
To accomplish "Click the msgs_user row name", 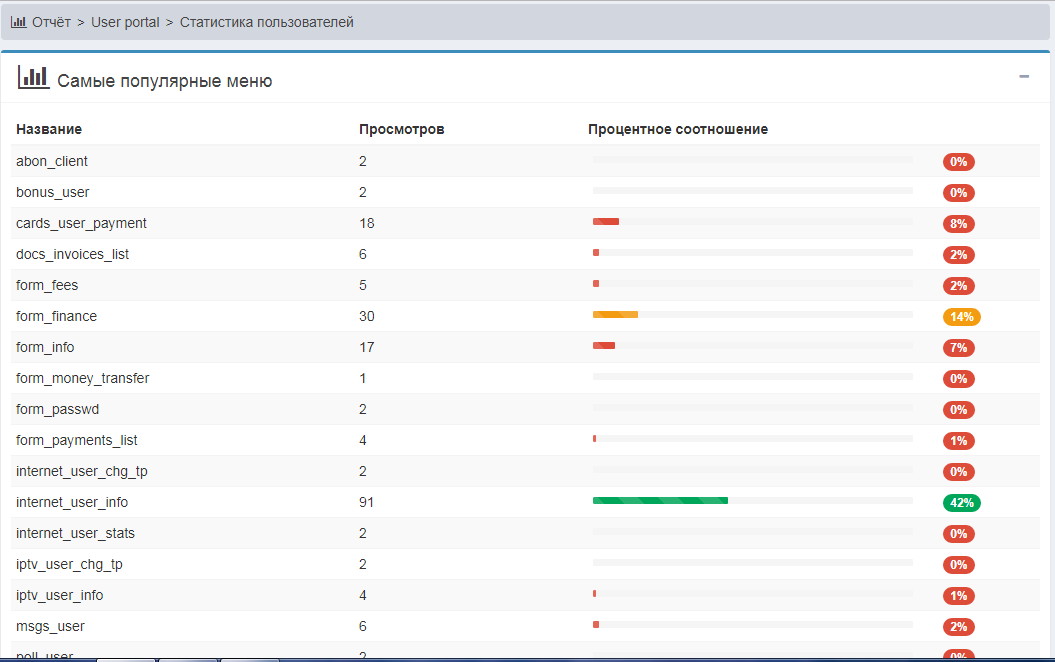I will [50, 626].
